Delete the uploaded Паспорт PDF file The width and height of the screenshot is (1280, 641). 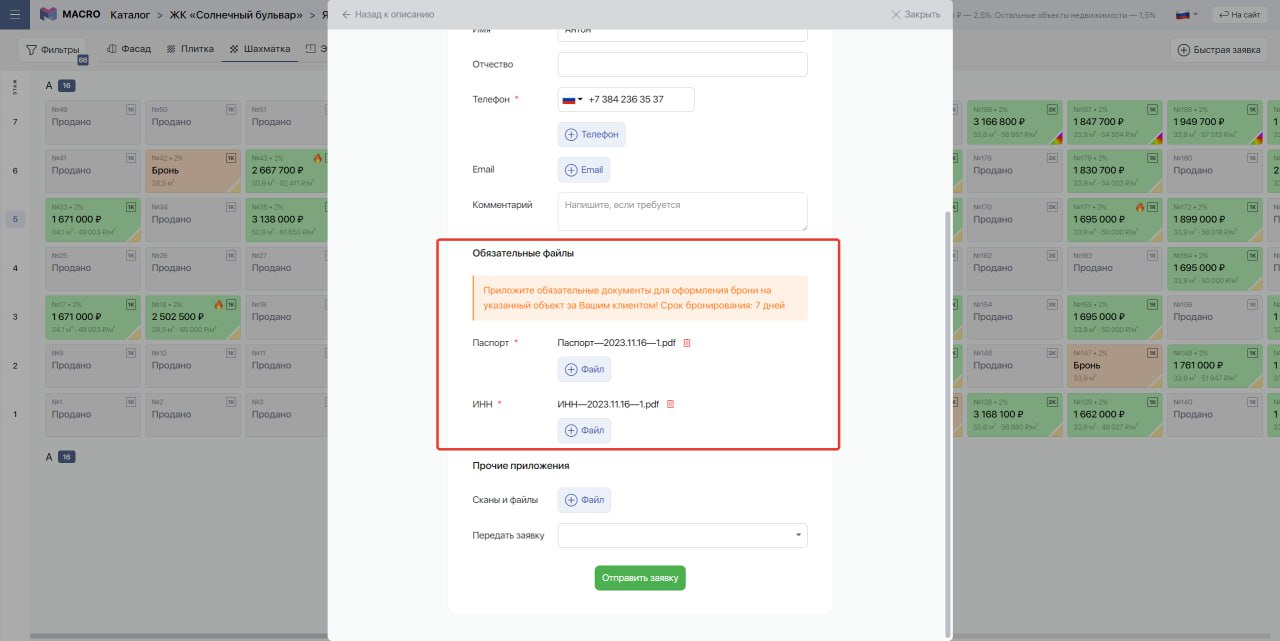(x=687, y=343)
